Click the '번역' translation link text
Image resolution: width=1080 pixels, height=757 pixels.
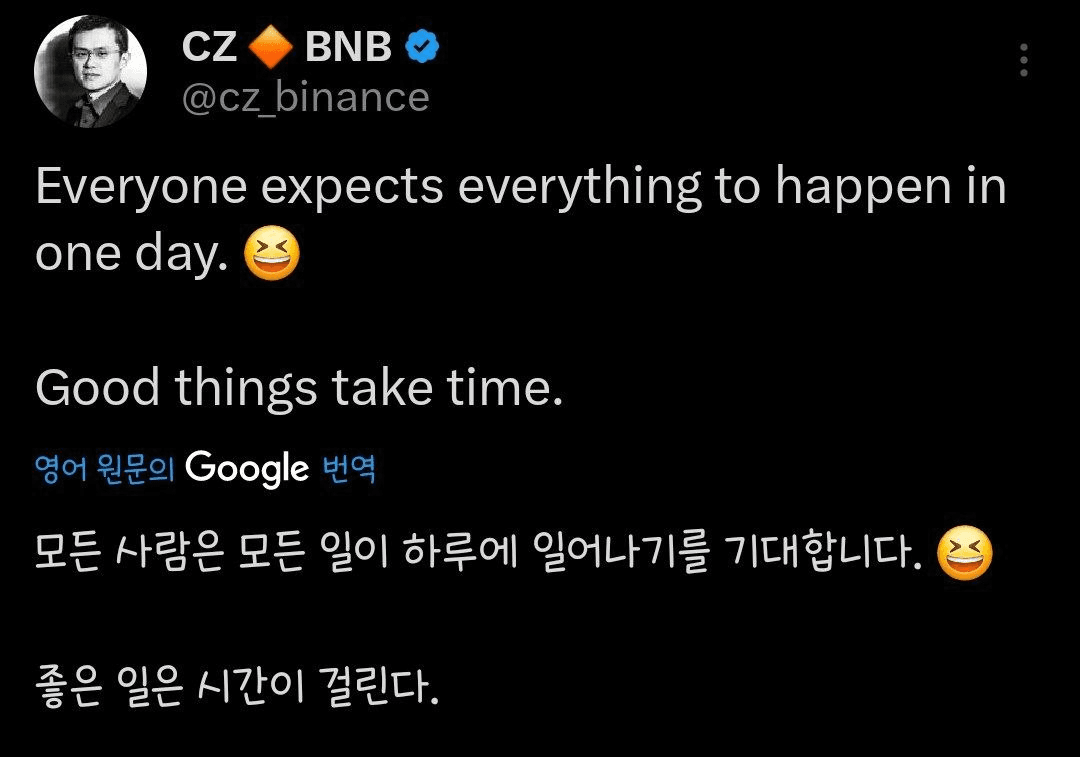point(349,469)
